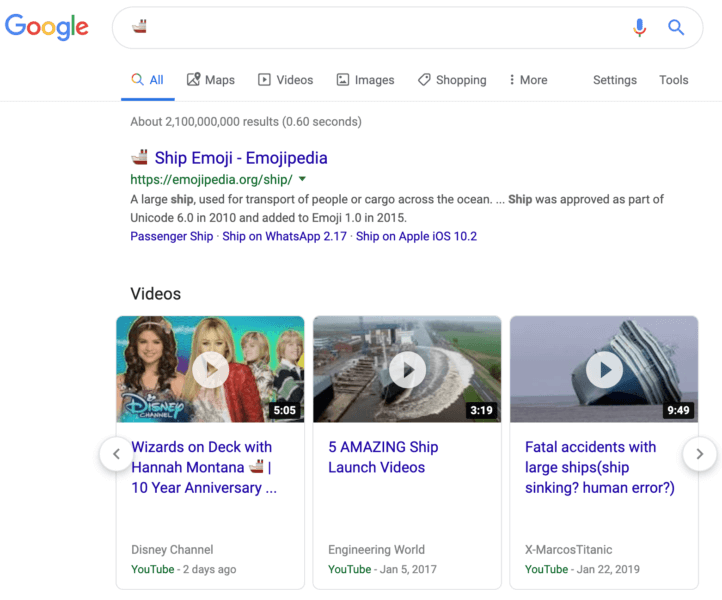
Task: Follow the Passenger Ship sitelink
Action: [171, 237]
